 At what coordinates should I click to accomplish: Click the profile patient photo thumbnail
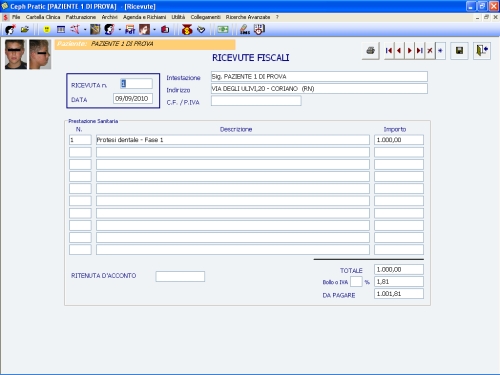click(40, 54)
